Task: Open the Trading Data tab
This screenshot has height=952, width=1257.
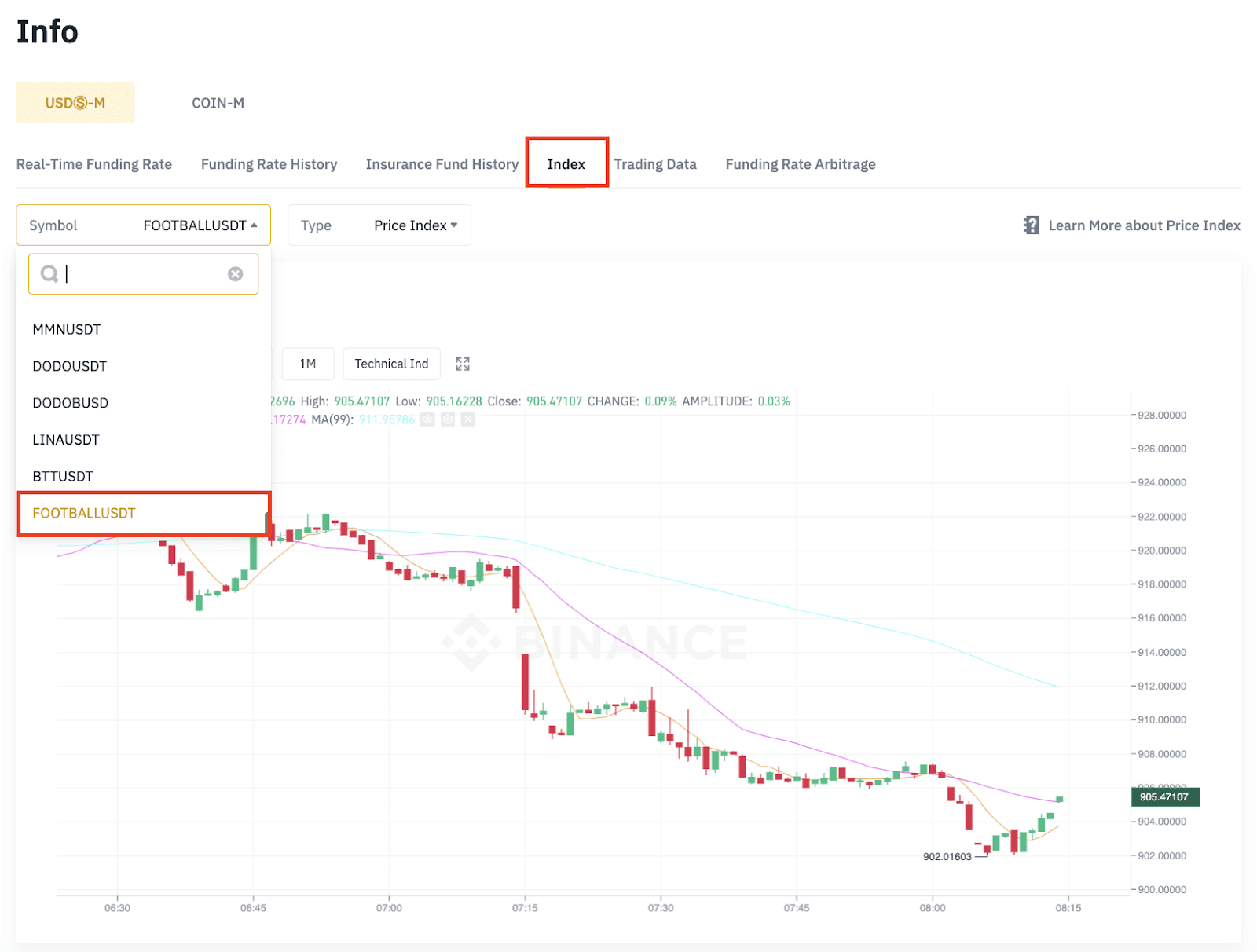Action: (x=655, y=164)
